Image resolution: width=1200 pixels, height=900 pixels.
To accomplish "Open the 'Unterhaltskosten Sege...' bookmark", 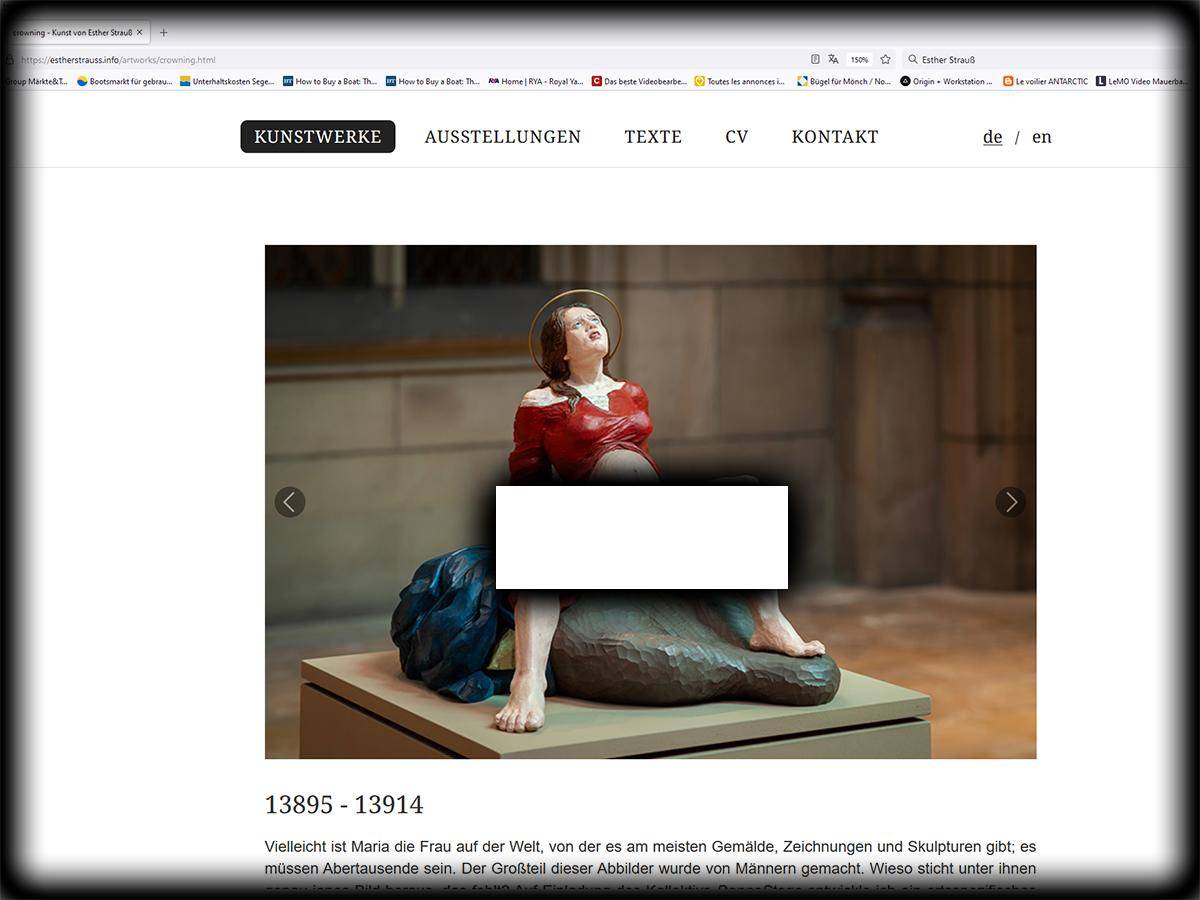I will click(x=227, y=81).
